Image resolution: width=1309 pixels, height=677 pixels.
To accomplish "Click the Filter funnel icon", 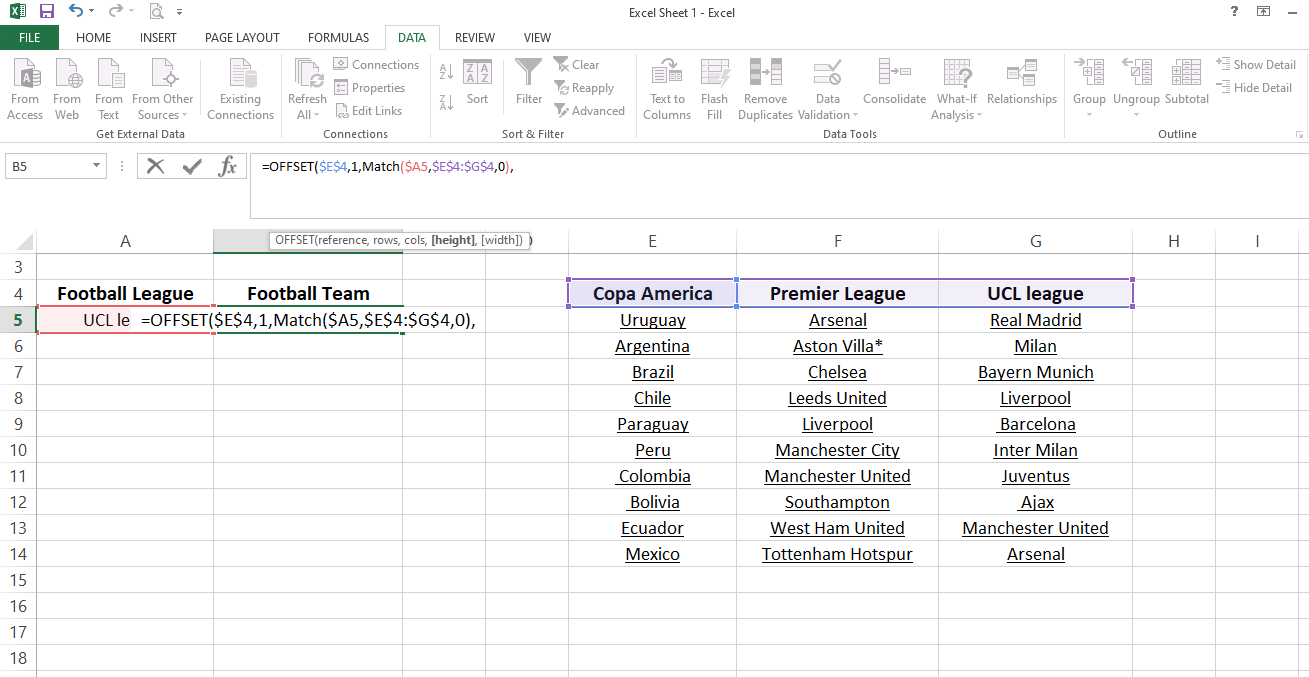I will tap(529, 74).
